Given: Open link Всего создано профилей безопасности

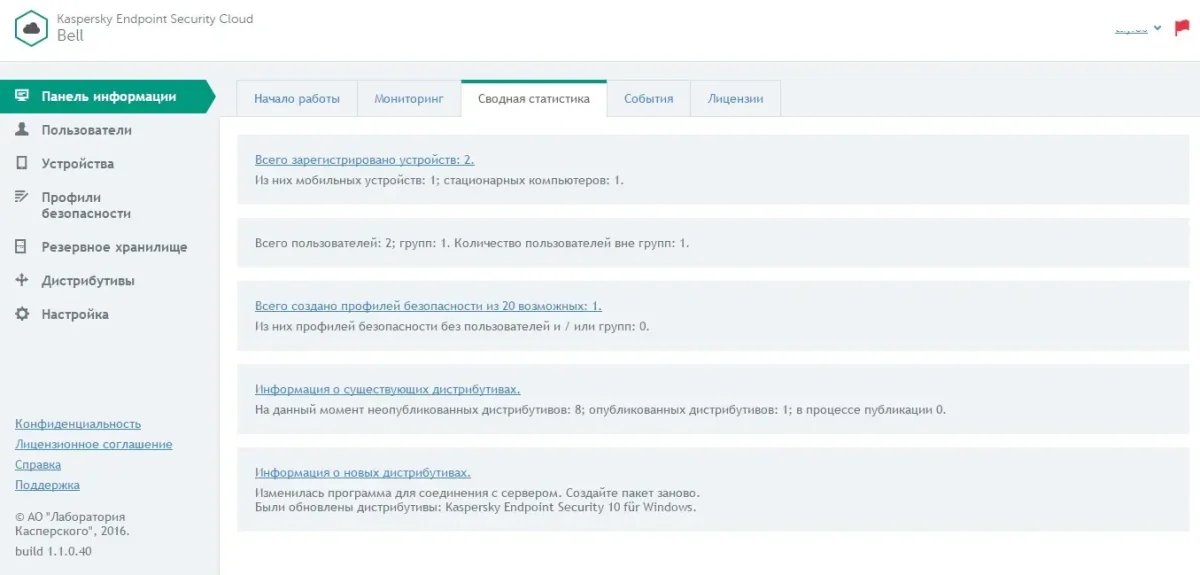Looking at the screenshot, I should pos(428,306).
